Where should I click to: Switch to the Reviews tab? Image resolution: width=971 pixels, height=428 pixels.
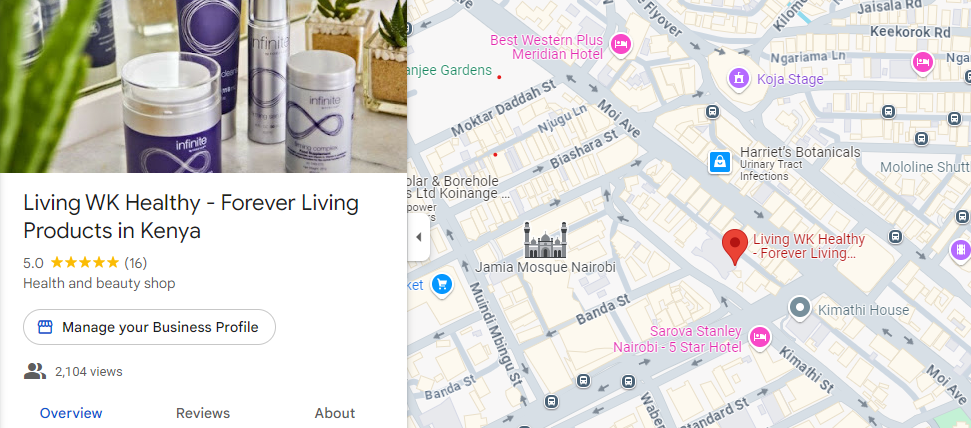[x=202, y=413]
